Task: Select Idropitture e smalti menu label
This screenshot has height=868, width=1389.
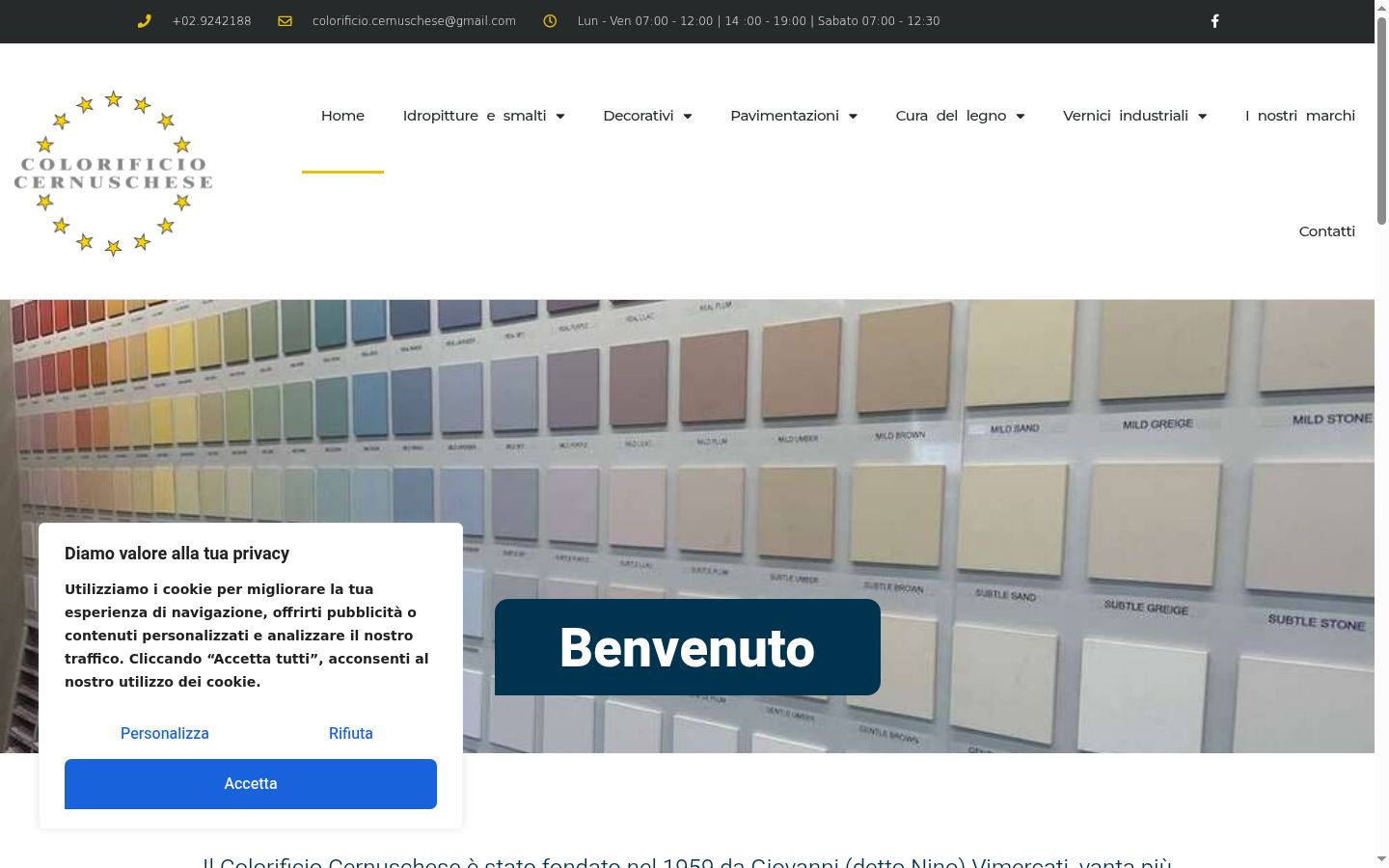Action: coord(475,116)
